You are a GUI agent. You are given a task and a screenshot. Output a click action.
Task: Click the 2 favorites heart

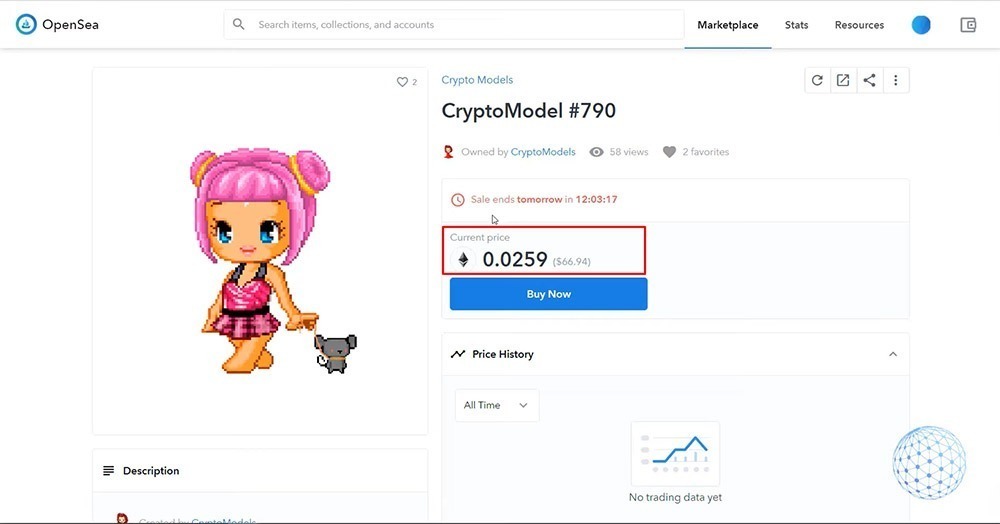coord(670,152)
